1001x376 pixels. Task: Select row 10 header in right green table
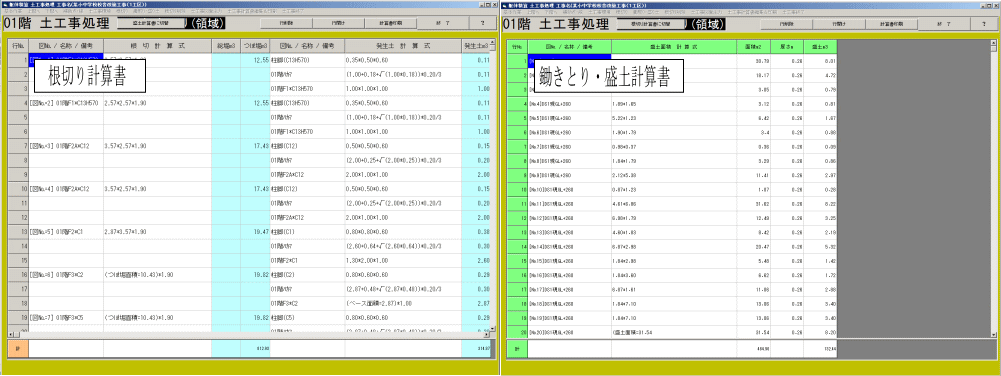(517, 190)
